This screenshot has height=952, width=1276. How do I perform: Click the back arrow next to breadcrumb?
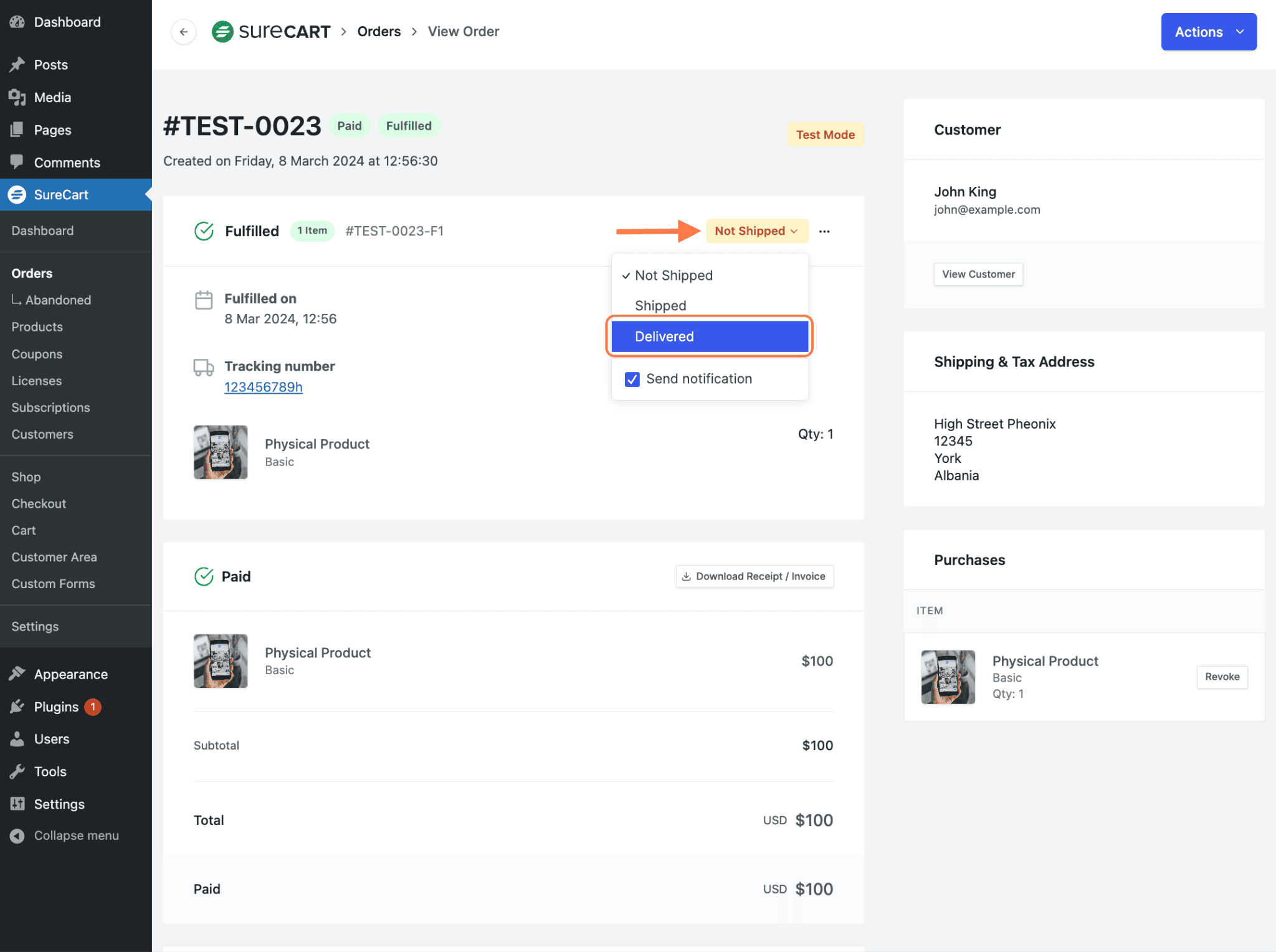(183, 32)
